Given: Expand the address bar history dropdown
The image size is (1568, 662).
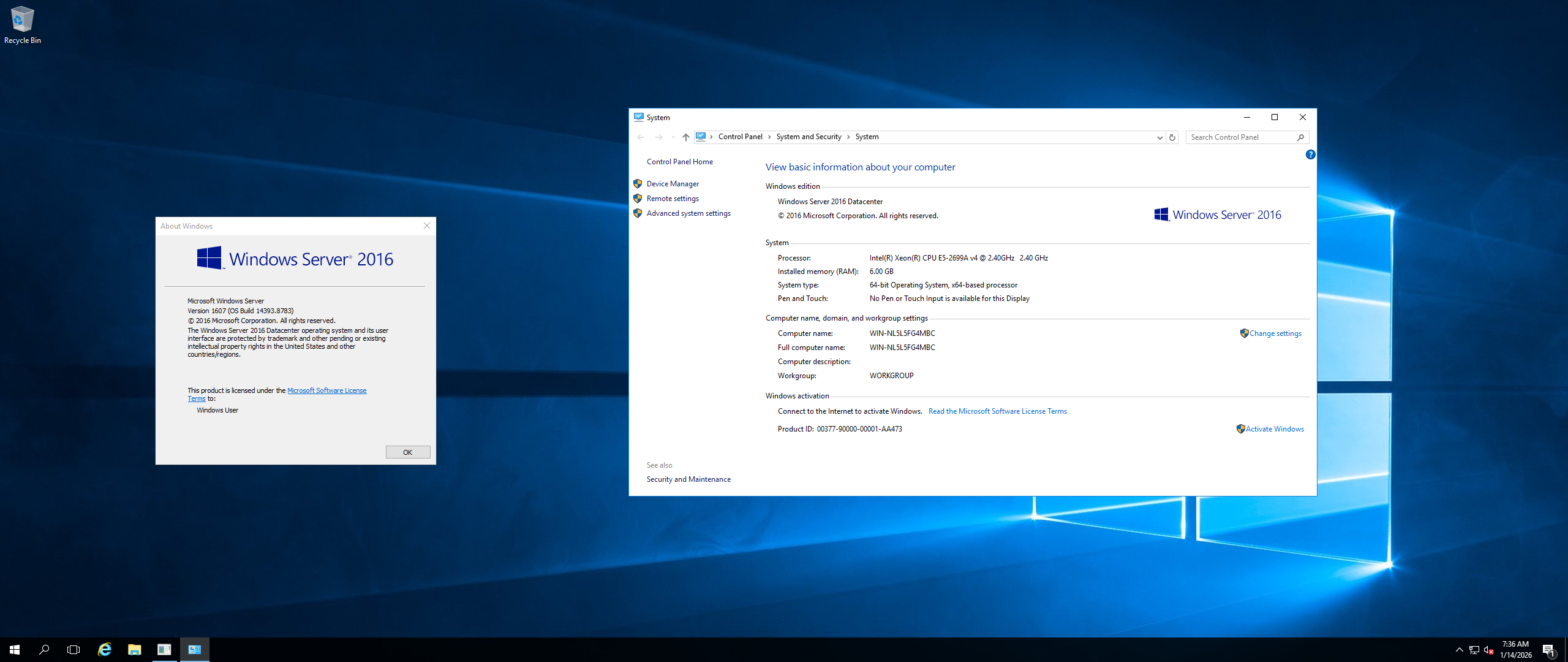Looking at the screenshot, I should [x=1159, y=137].
